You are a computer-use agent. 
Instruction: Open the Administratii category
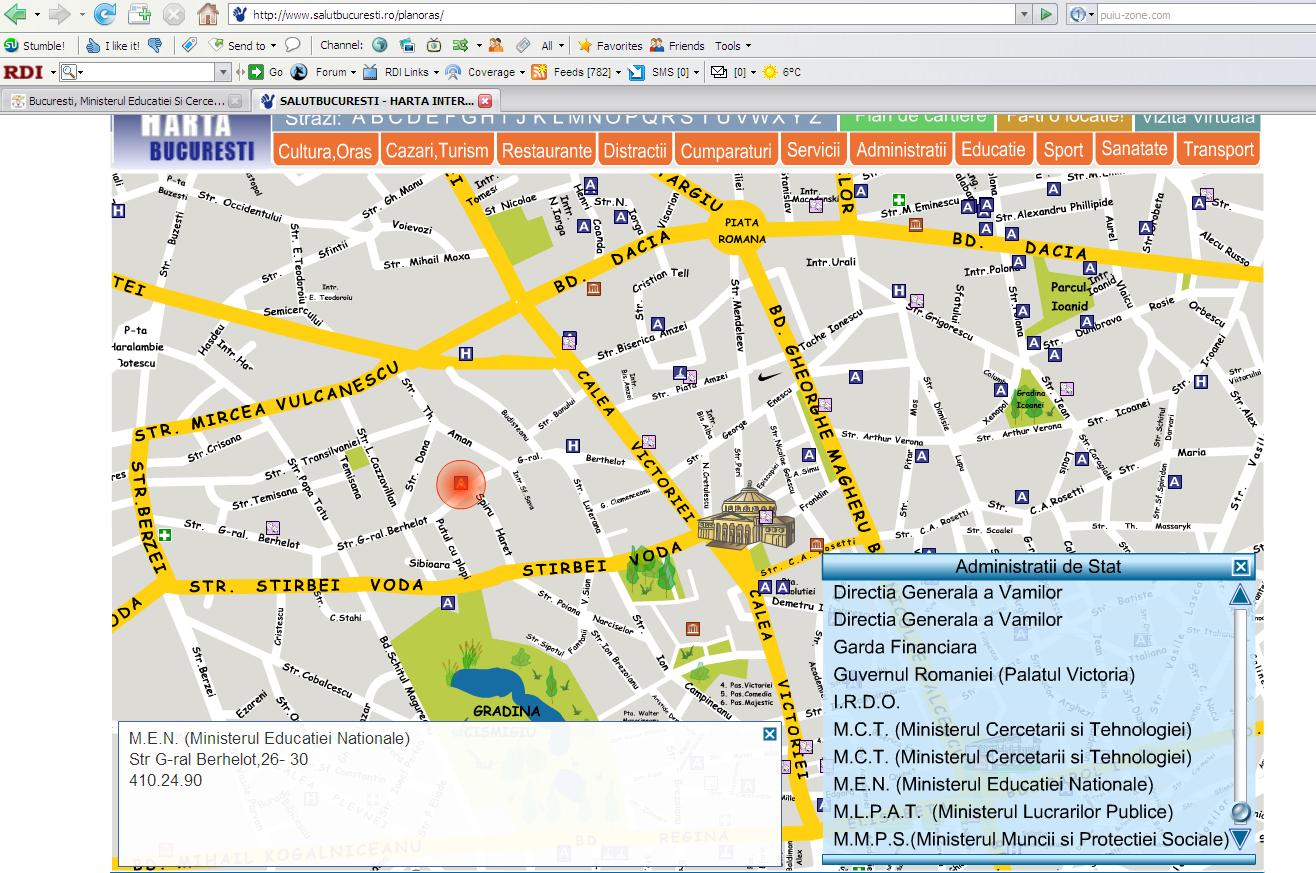pos(902,150)
